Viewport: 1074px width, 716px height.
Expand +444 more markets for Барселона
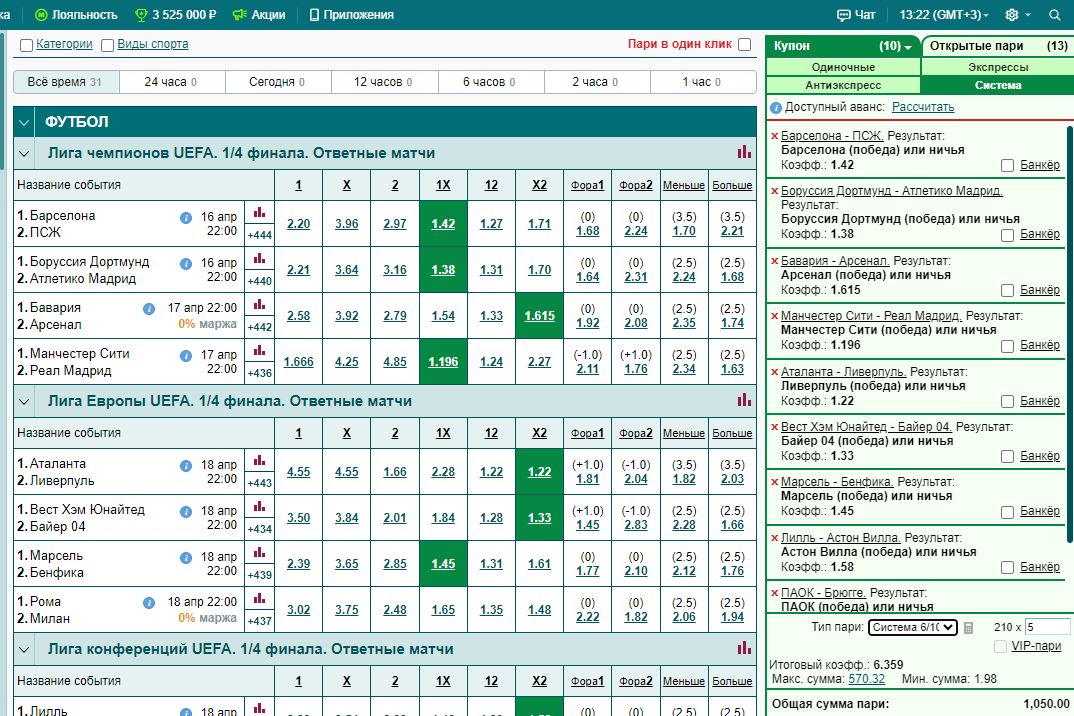[x=260, y=235]
